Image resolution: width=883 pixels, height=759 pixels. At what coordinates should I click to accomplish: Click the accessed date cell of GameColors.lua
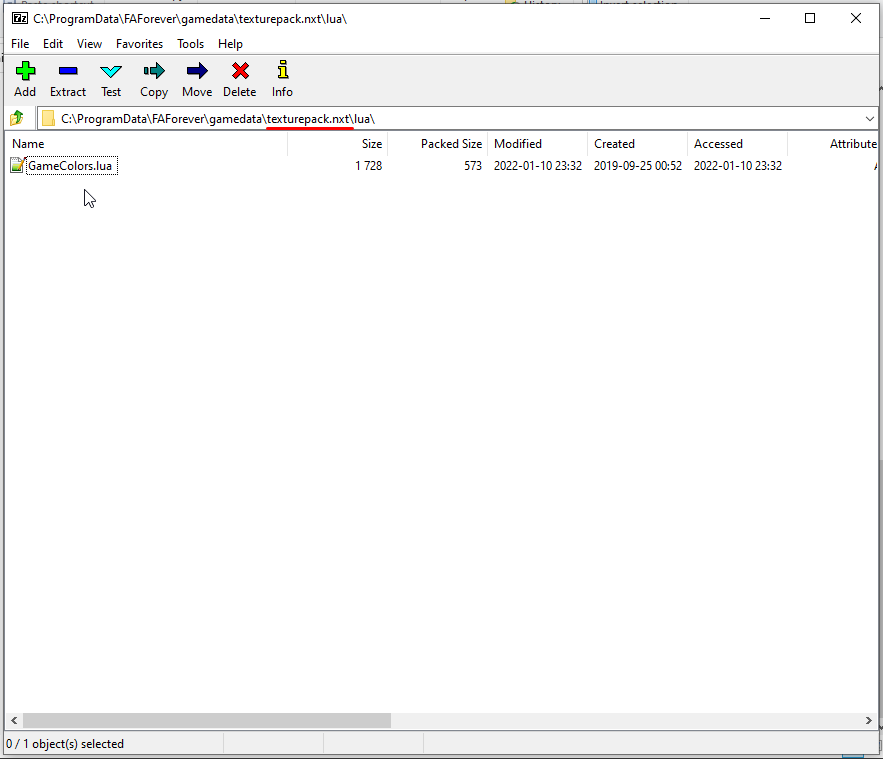tap(738, 166)
